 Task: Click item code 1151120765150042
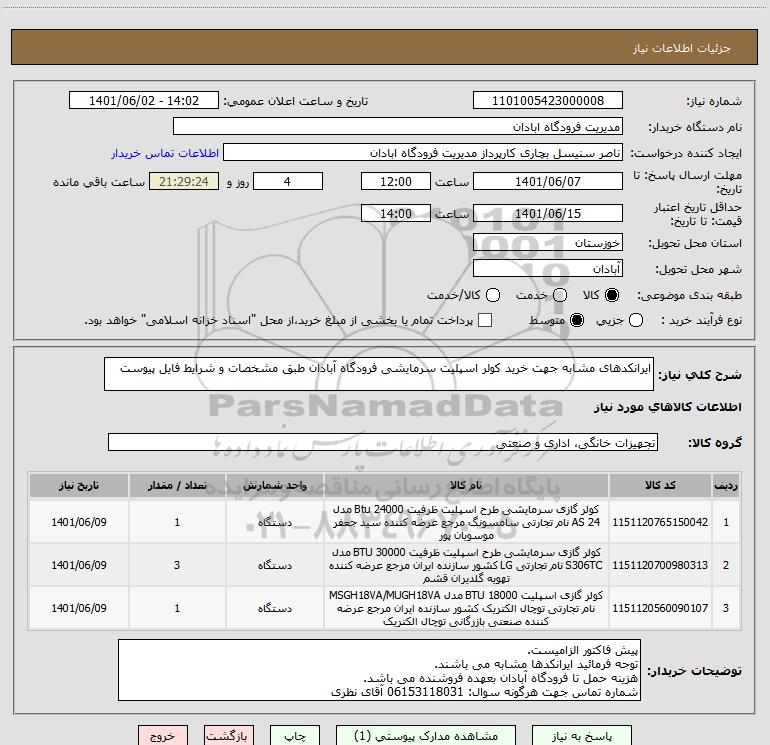(660, 522)
